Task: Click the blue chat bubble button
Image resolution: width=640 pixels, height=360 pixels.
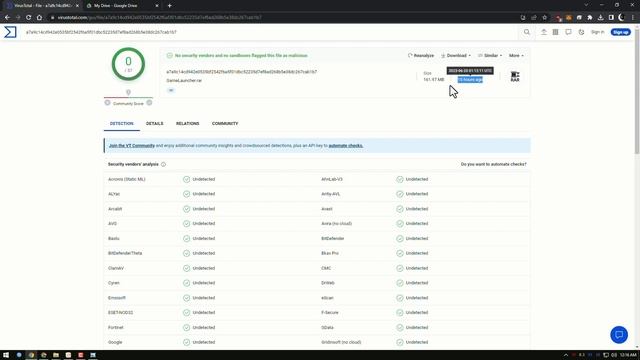Action: [619, 335]
